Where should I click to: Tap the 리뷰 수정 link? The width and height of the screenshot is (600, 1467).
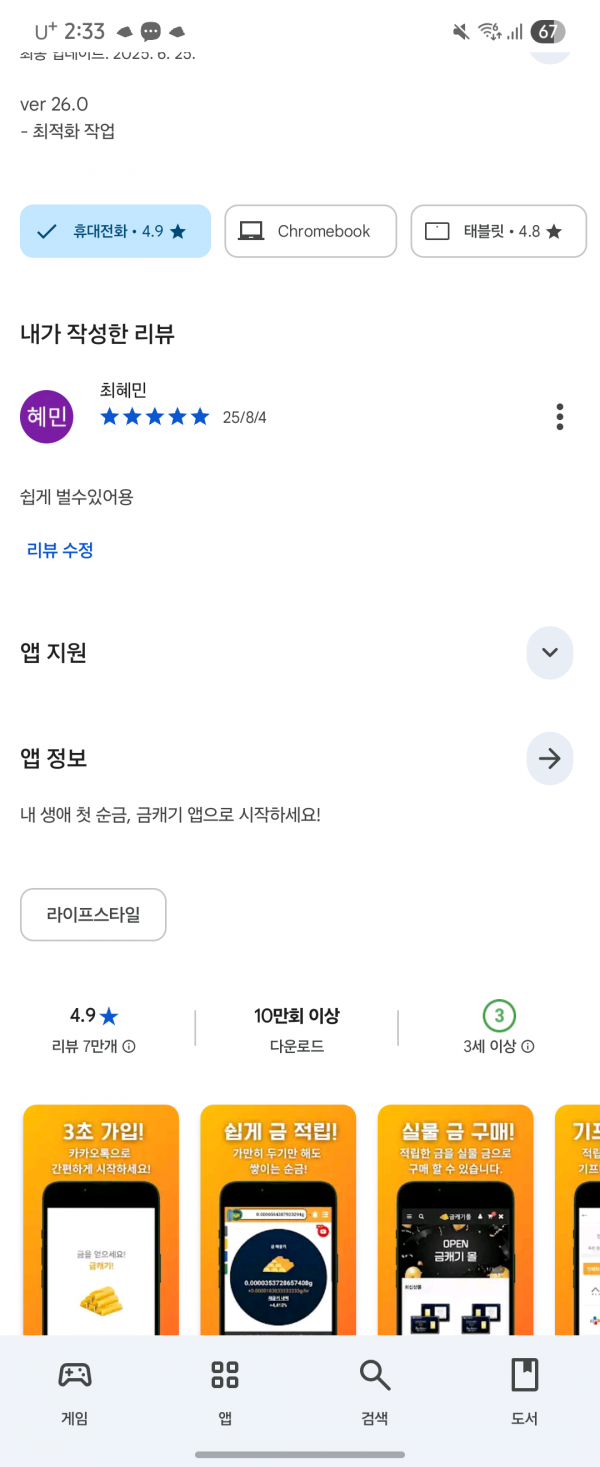[x=60, y=550]
